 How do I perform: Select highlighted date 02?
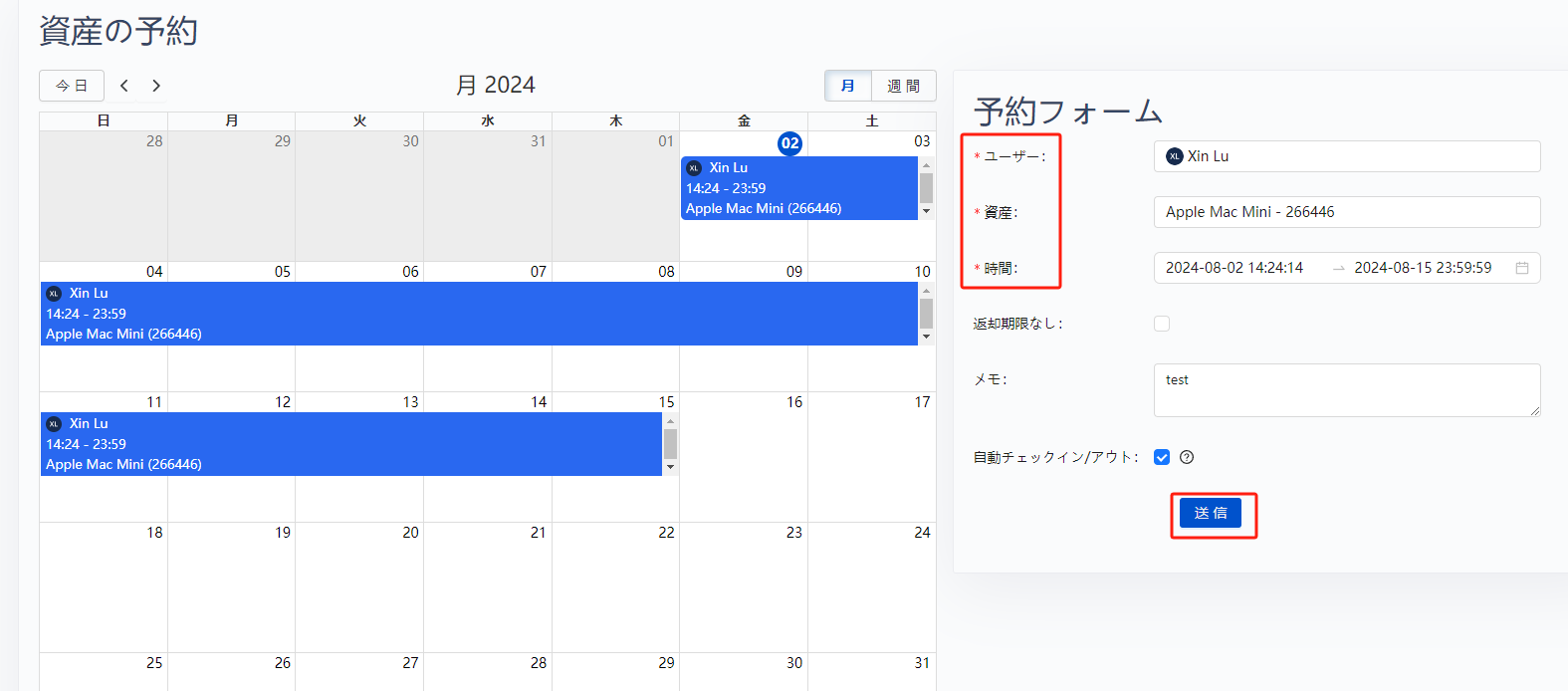pyautogui.click(x=789, y=143)
